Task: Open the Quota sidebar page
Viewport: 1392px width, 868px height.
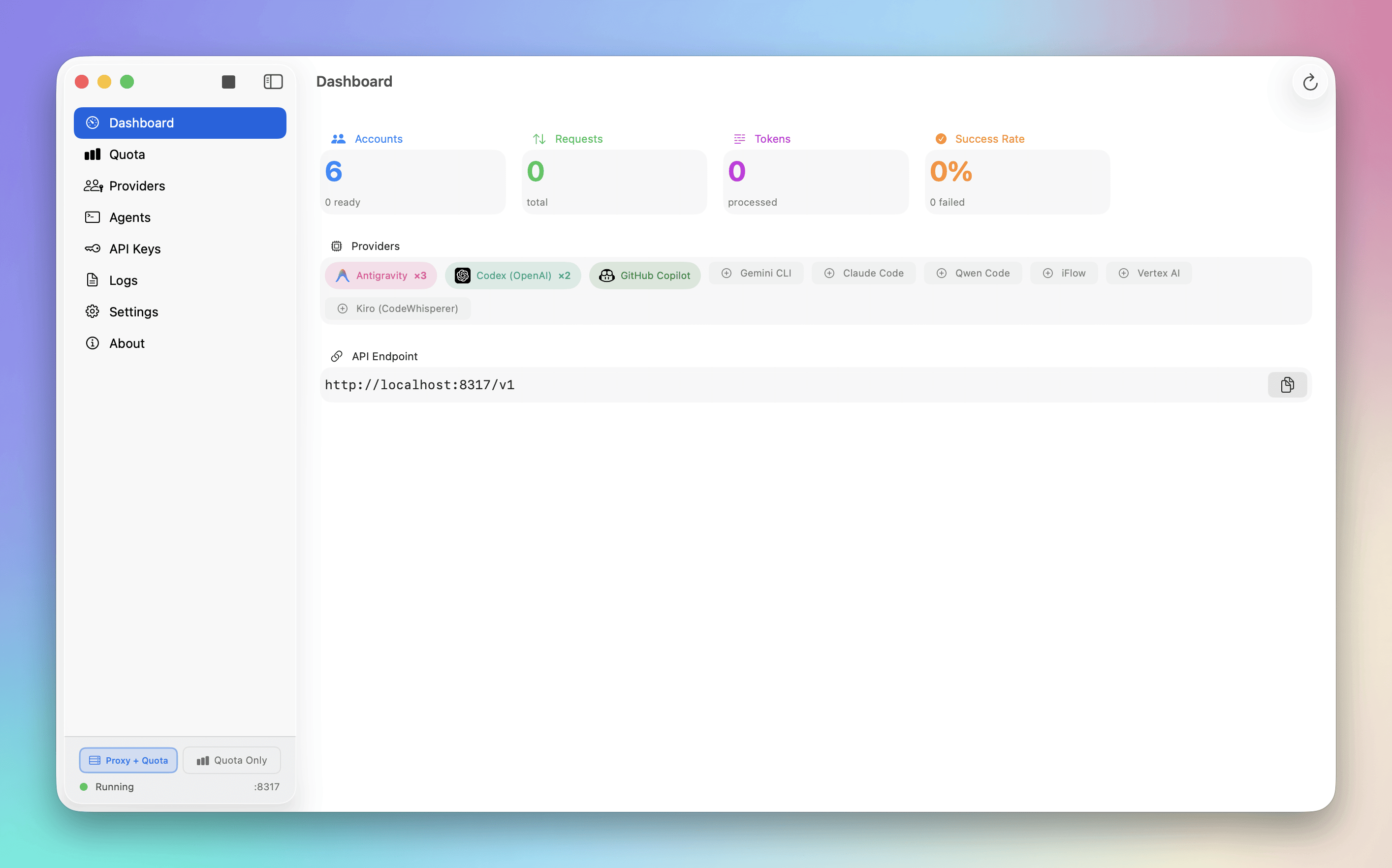Action: pyautogui.click(x=127, y=155)
